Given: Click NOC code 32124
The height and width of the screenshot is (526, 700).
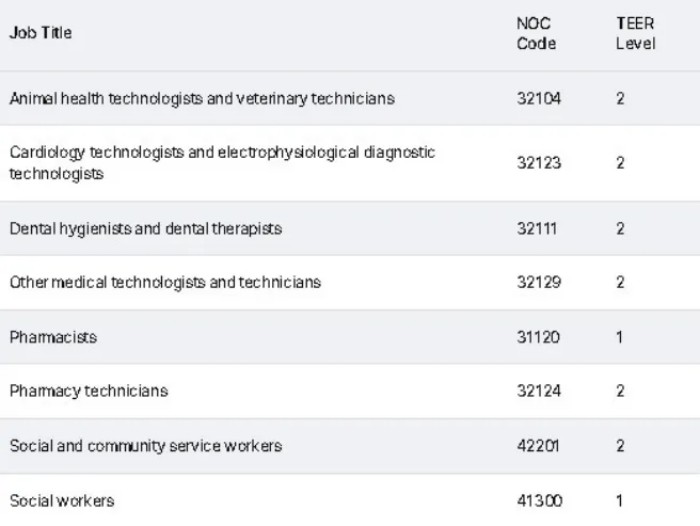Looking at the screenshot, I should [x=539, y=391].
